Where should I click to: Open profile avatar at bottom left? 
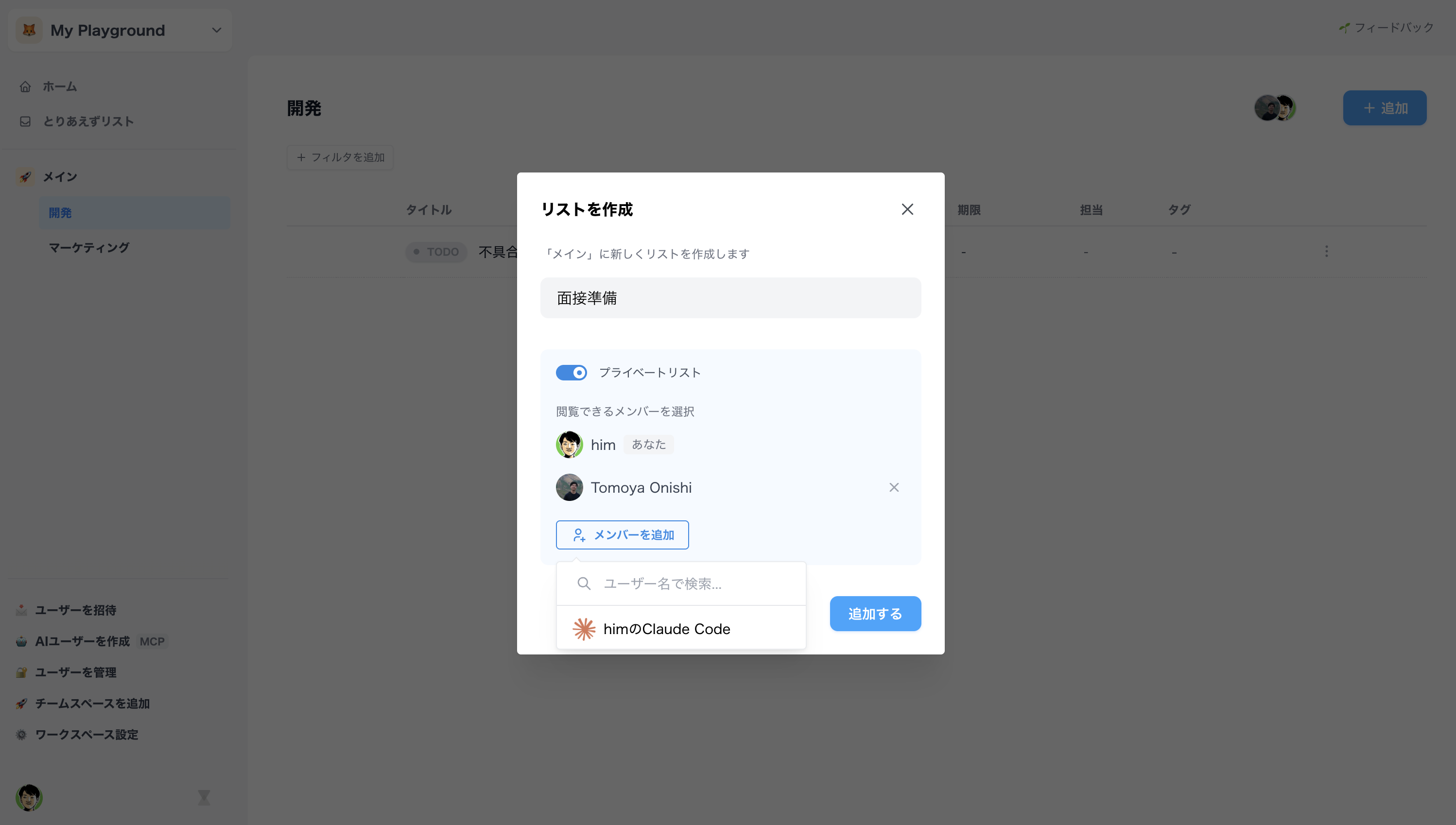coord(29,797)
